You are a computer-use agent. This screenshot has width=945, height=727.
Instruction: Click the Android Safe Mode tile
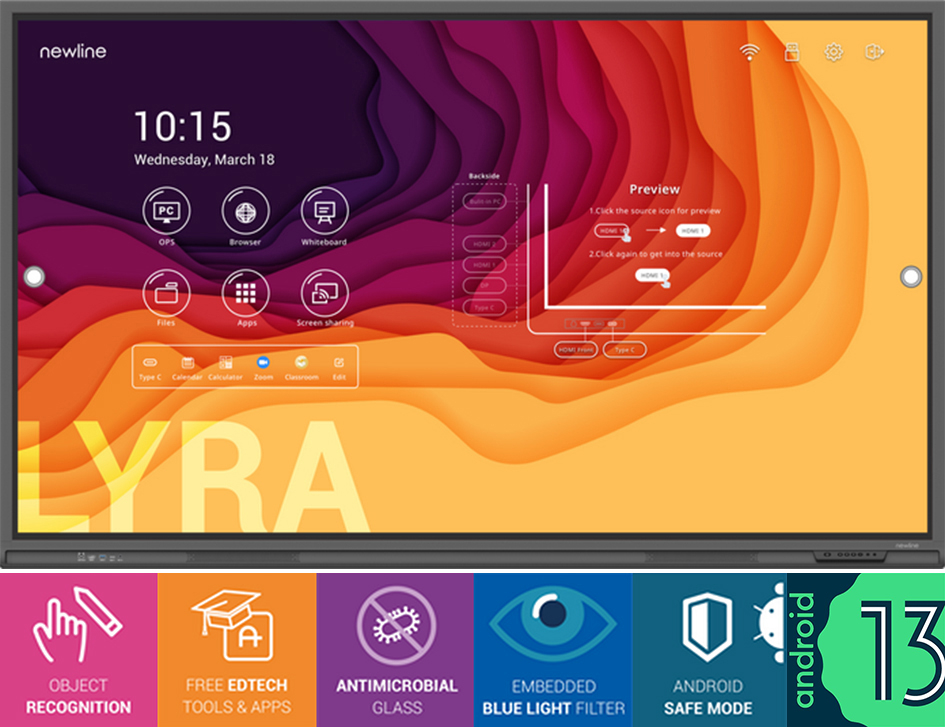pos(709,650)
